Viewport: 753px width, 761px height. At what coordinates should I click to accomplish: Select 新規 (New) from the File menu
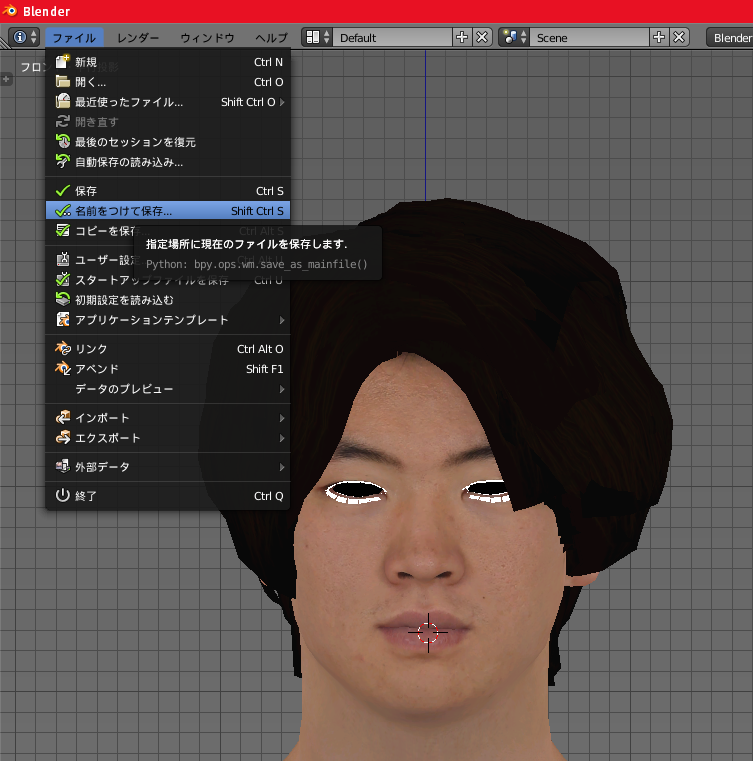click(168, 62)
